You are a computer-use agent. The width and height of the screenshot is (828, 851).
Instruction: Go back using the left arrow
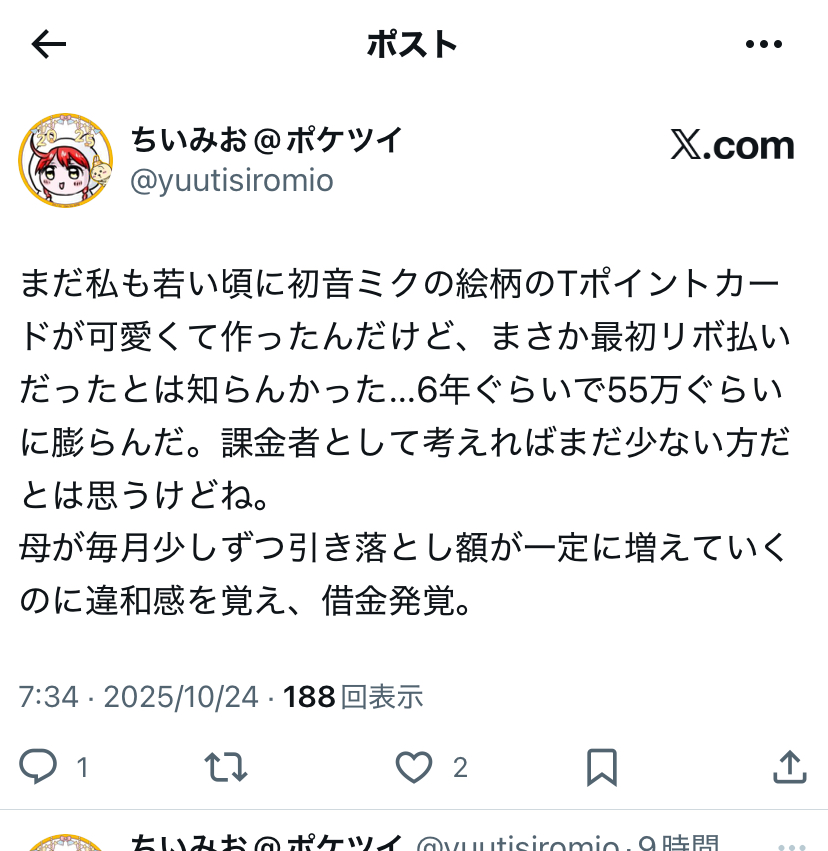[49, 44]
